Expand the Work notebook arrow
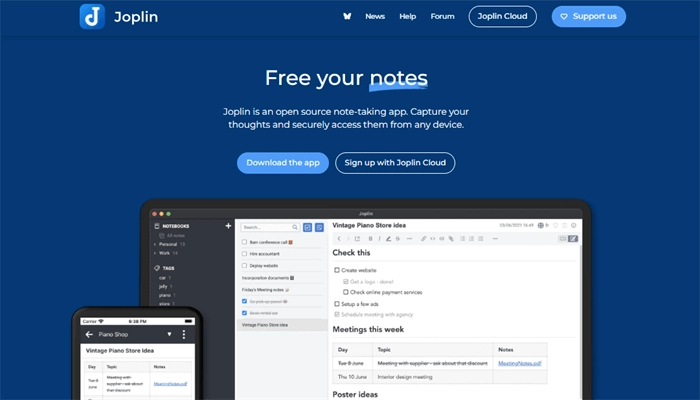This screenshot has width=700, height=400. pyautogui.click(x=155, y=253)
